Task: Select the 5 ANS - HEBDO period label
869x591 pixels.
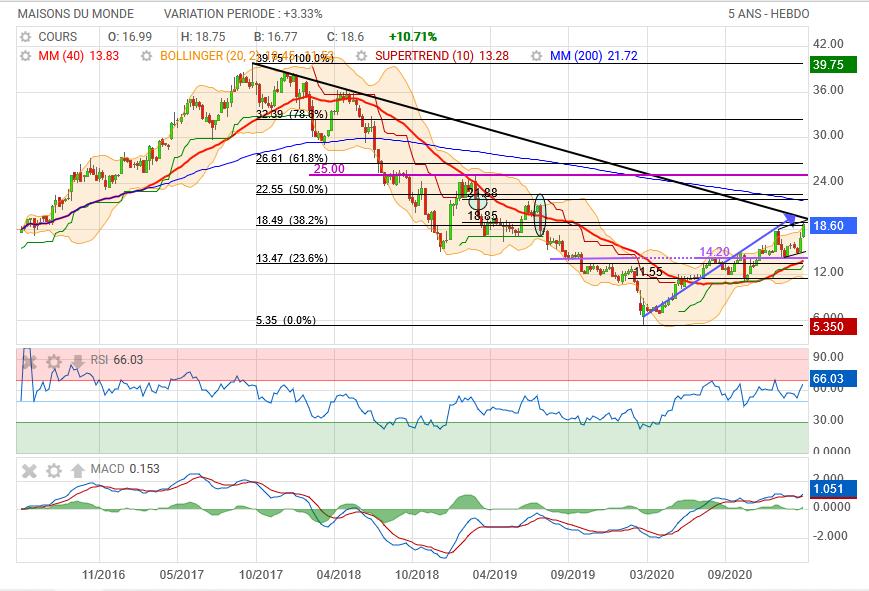Action: (x=768, y=14)
